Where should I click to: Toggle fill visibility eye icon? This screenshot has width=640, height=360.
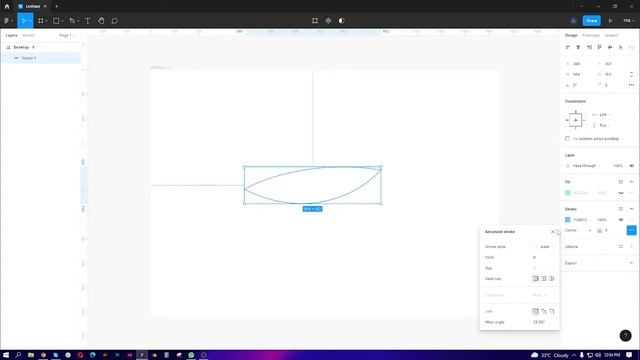pyautogui.click(x=621, y=193)
